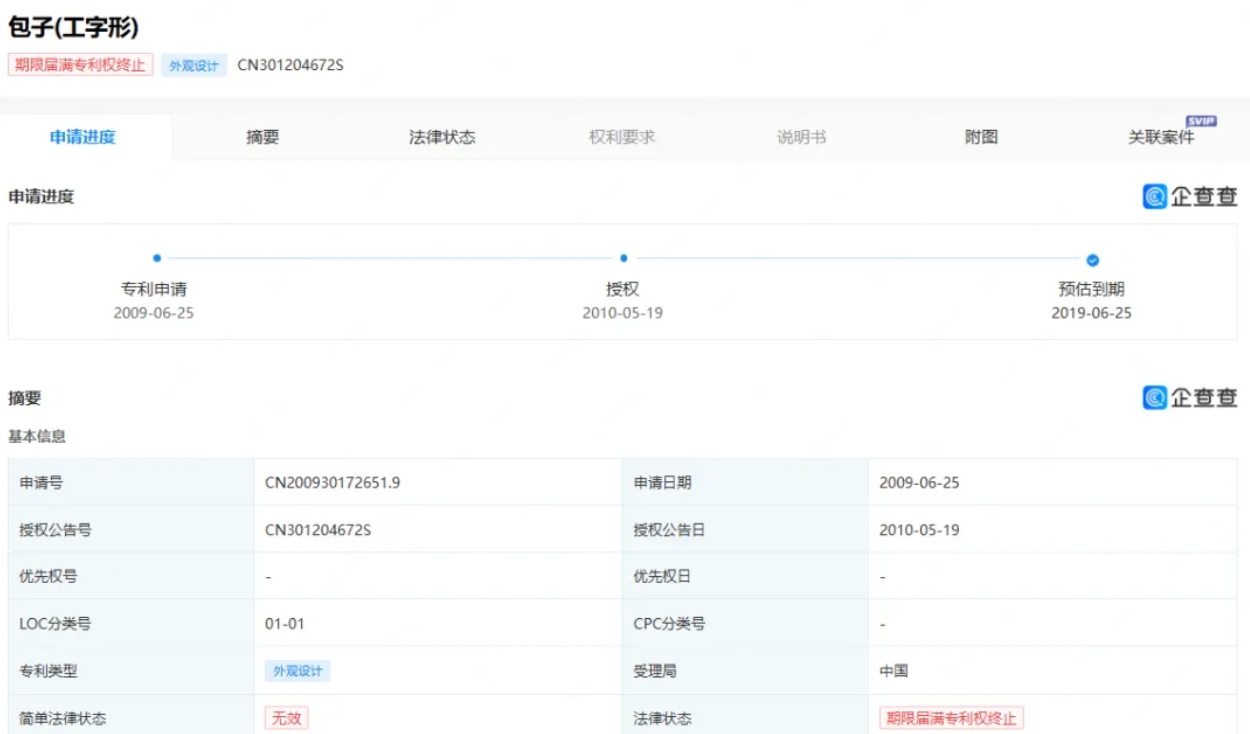The image size is (1250, 734).
Task: Click the SVIP badge above 关联案件
Action: pyautogui.click(x=1200, y=122)
